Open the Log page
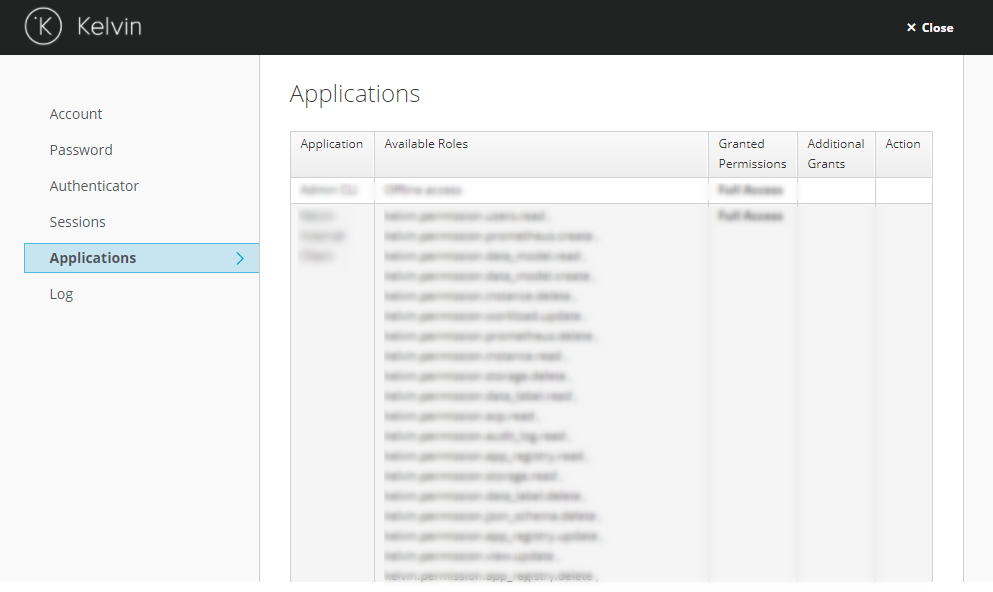The height and width of the screenshot is (592, 993). (61, 294)
